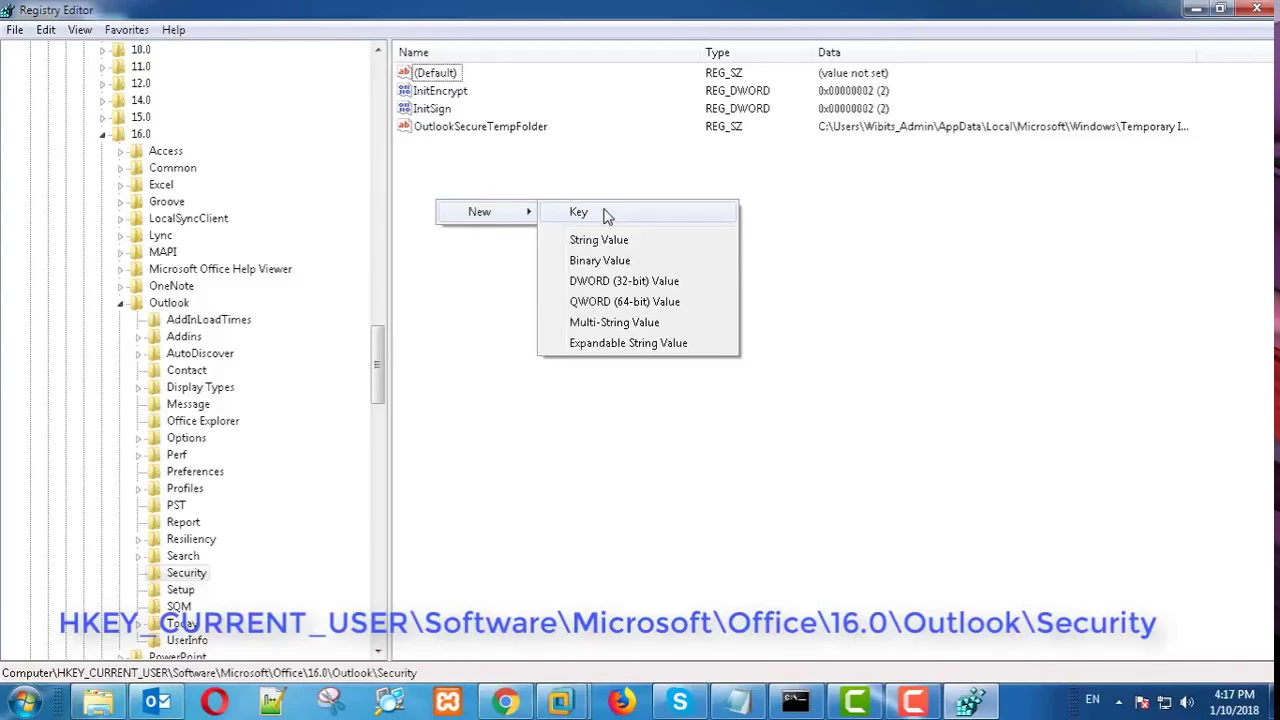This screenshot has width=1280, height=720.
Task: Expand the AutoDiscover tree node
Action: [x=139, y=354]
